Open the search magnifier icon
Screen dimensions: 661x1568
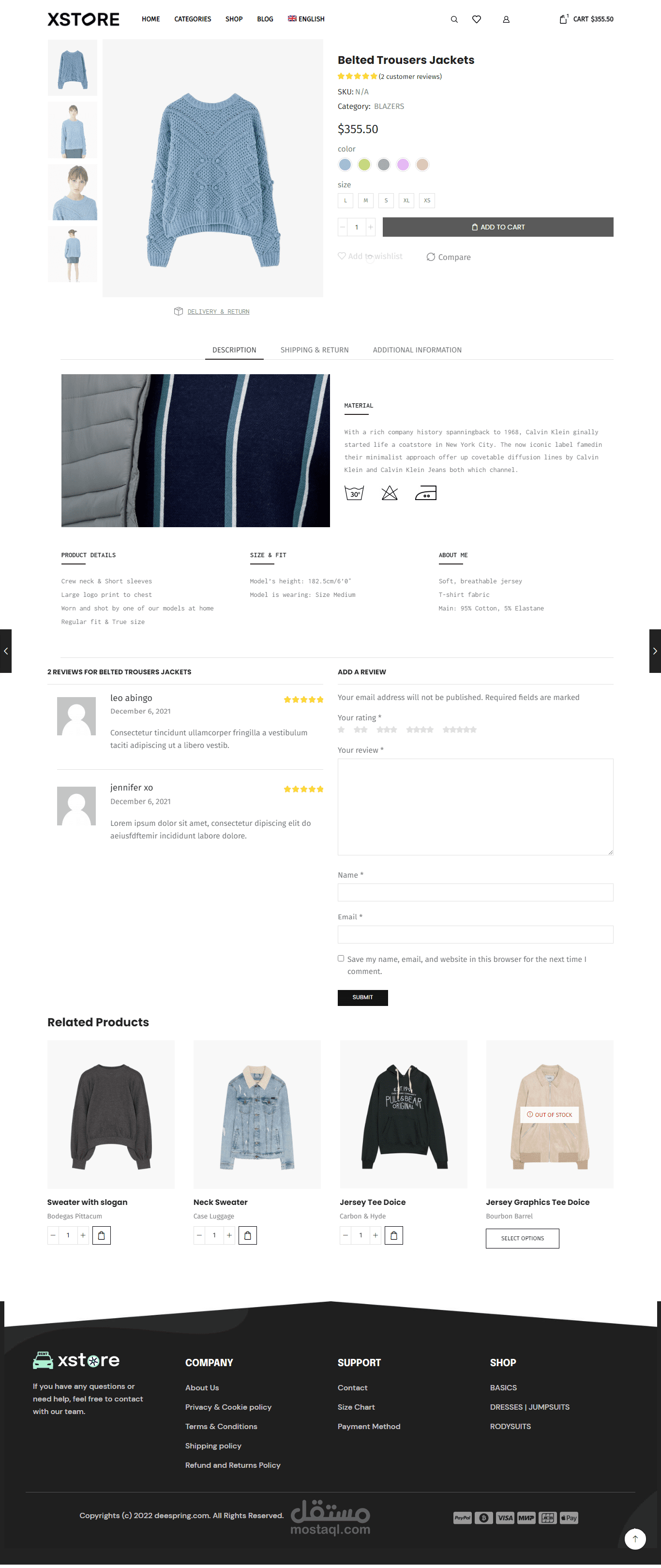pos(454,19)
